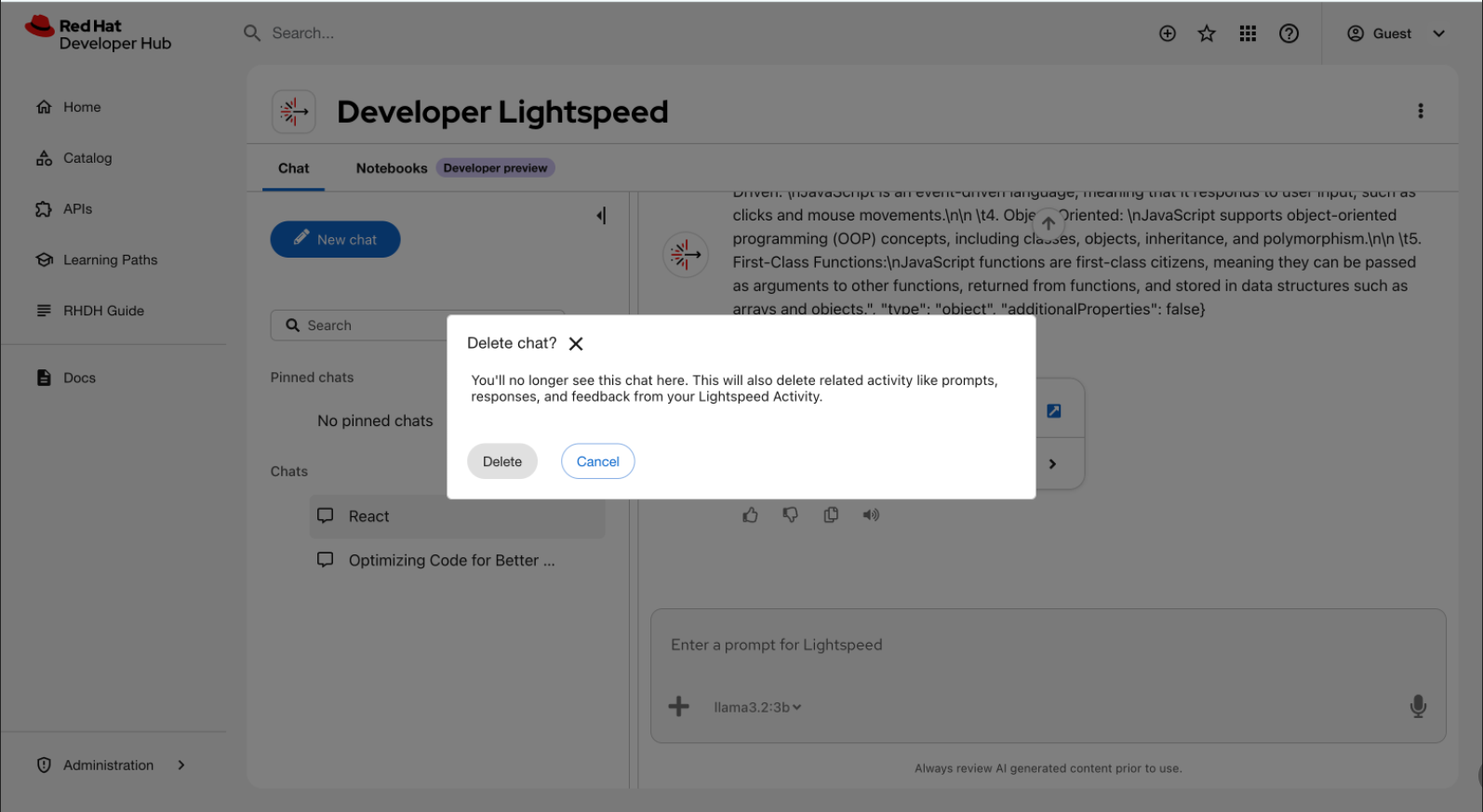Give the response a thumbs up
The width and height of the screenshot is (1483, 812).
[x=750, y=515]
